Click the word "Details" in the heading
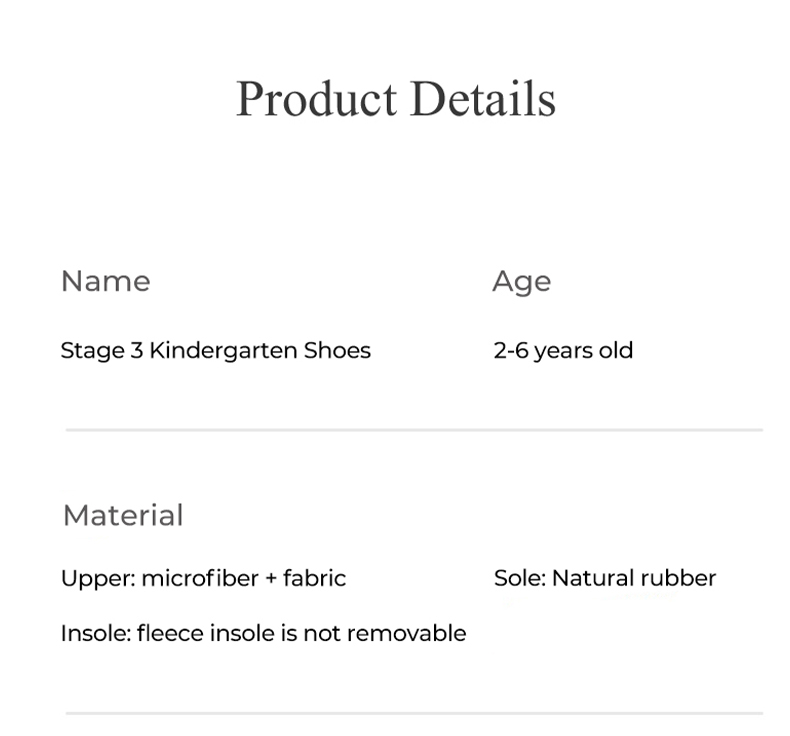This screenshot has width=790, height=736. click(482, 99)
